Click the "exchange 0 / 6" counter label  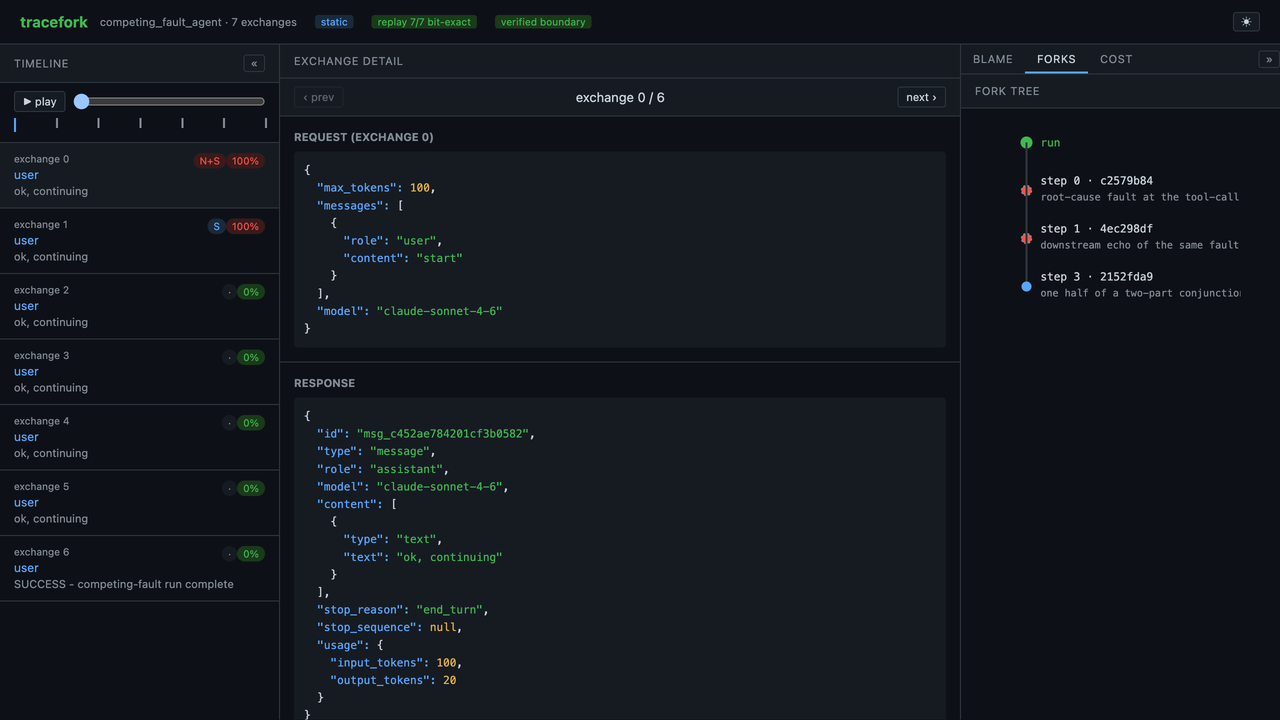(620, 97)
